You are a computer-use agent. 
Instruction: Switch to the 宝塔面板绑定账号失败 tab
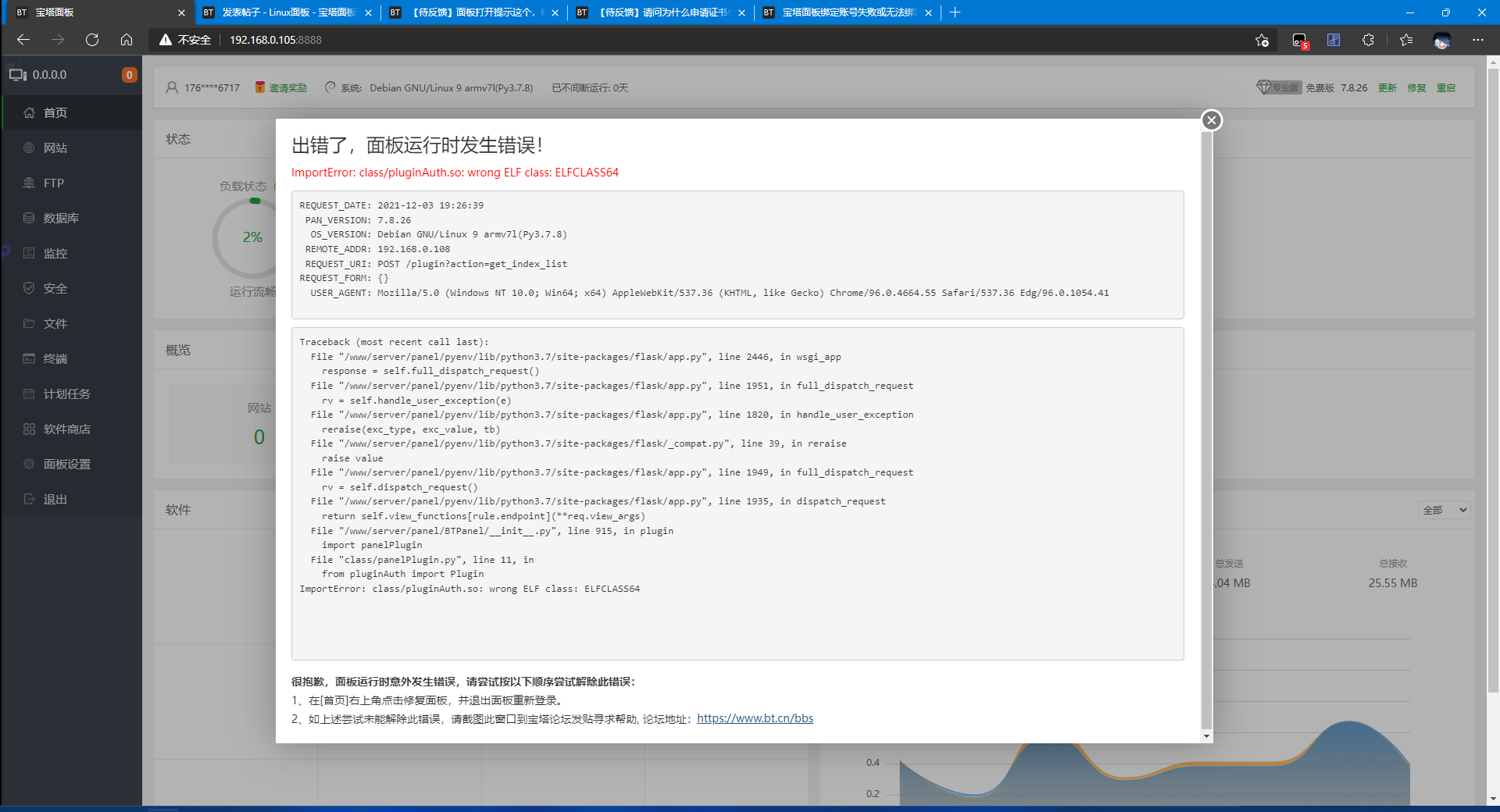pos(848,12)
